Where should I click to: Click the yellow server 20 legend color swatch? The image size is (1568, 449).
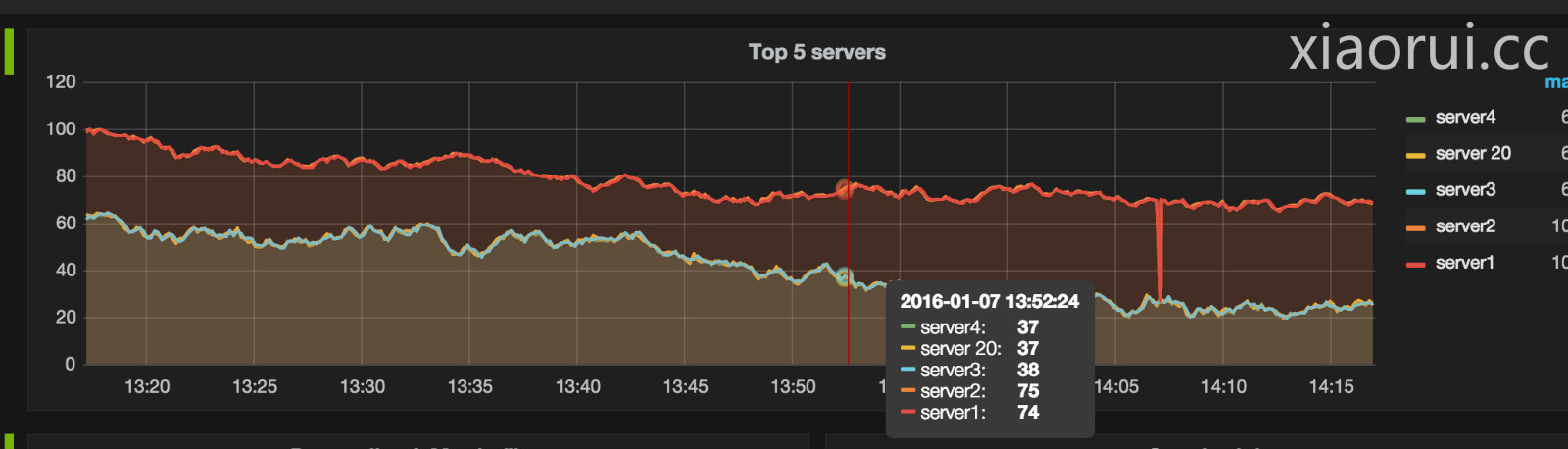[x=1415, y=155]
